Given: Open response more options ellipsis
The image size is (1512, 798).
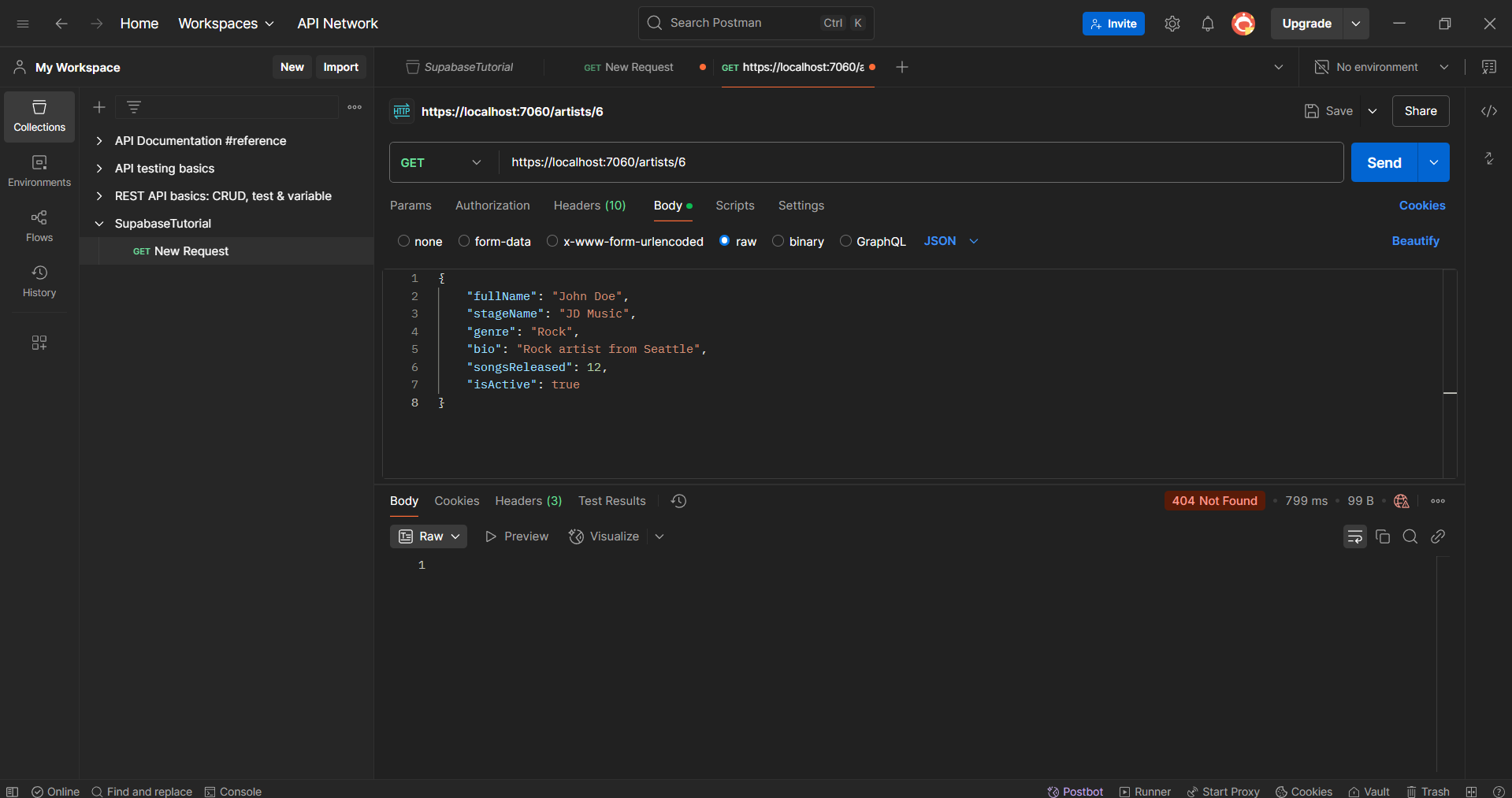Looking at the screenshot, I should (x=1438, y=501).
